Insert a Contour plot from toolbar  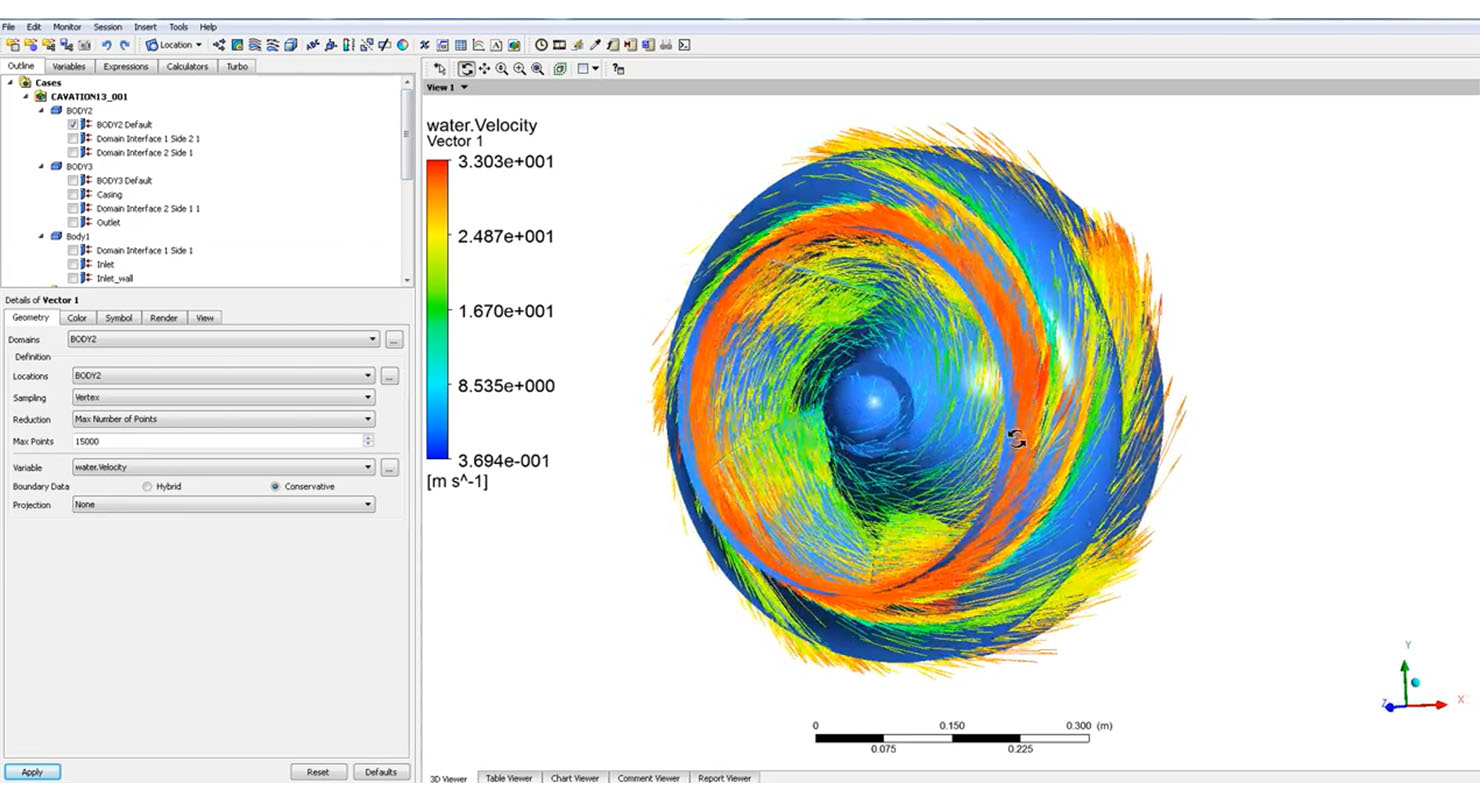click(237, 45)
